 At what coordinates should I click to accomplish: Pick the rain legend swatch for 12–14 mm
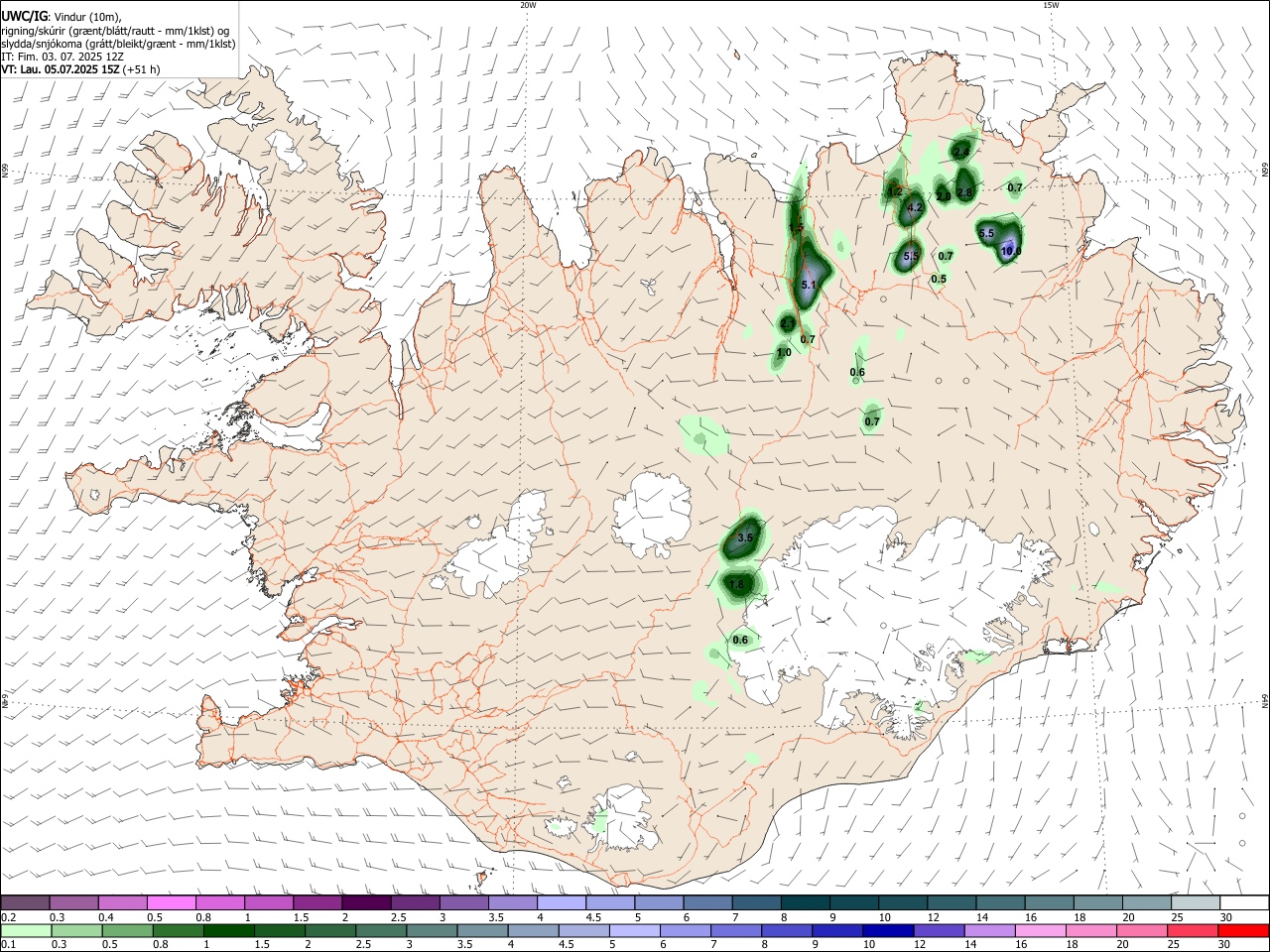click(940, 931)
